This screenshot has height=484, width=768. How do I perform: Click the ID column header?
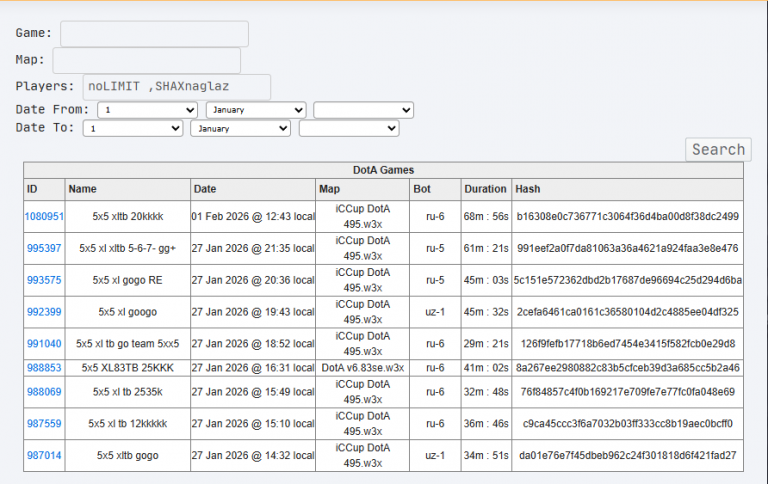[x=44, y=189]
